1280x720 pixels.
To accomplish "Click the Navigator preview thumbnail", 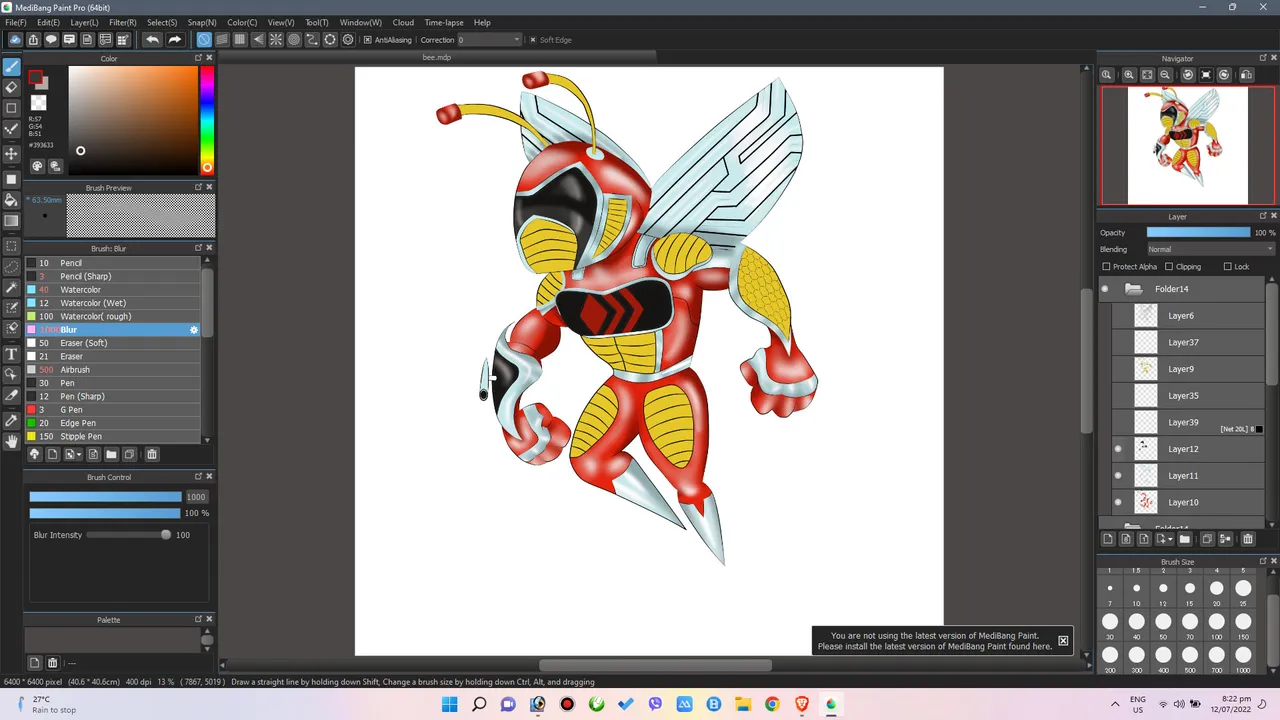I will [1188, 145].
